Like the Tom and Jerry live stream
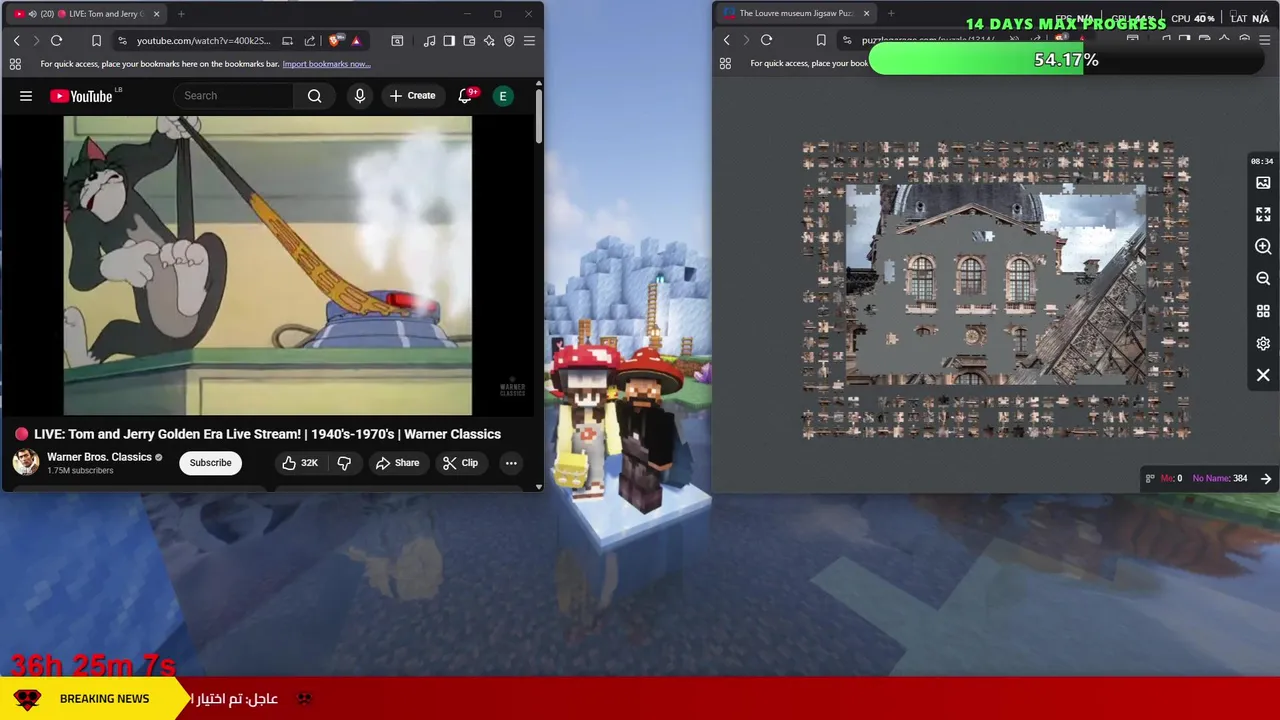This screenshot has height=720, width=1280. 299,463
